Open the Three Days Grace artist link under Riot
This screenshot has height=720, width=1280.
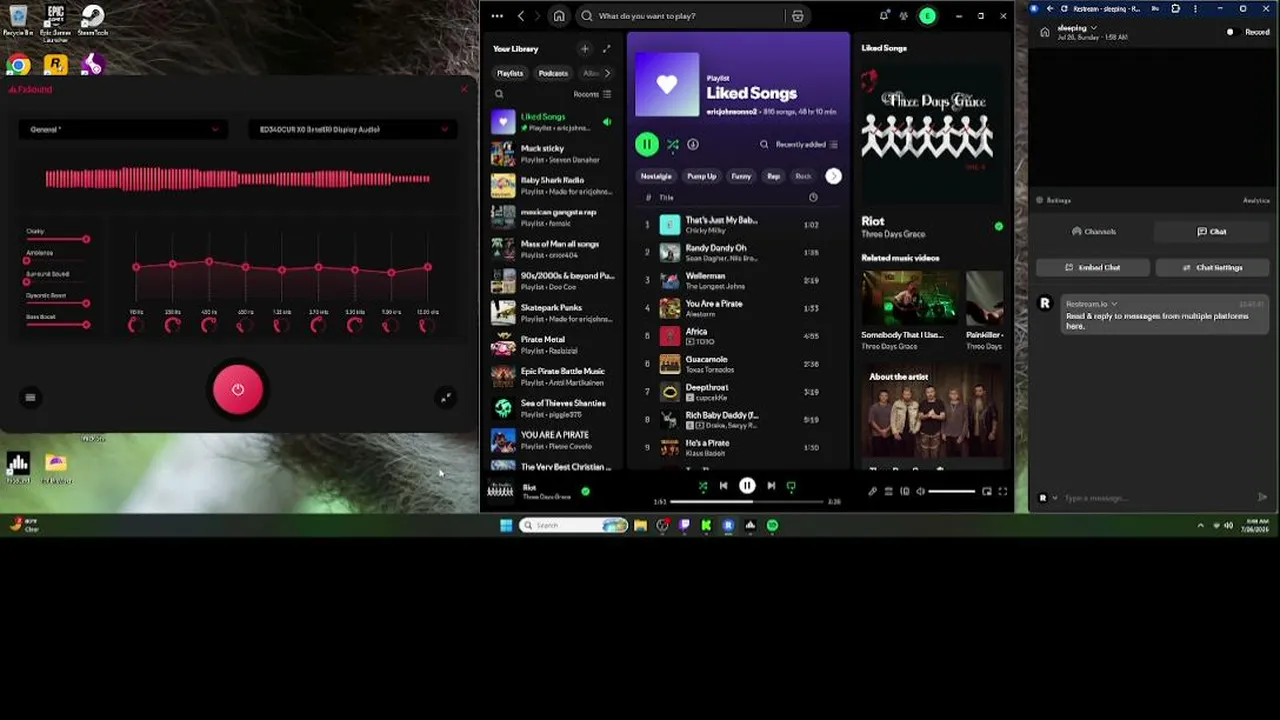pos(893,234)
